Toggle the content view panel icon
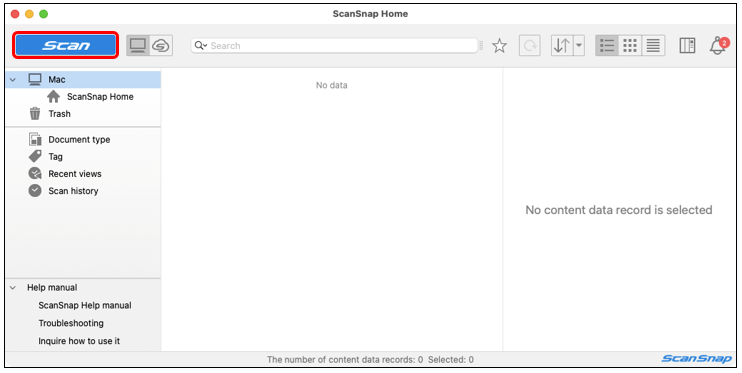Screen dimensions: 742x373 (687, 46)
